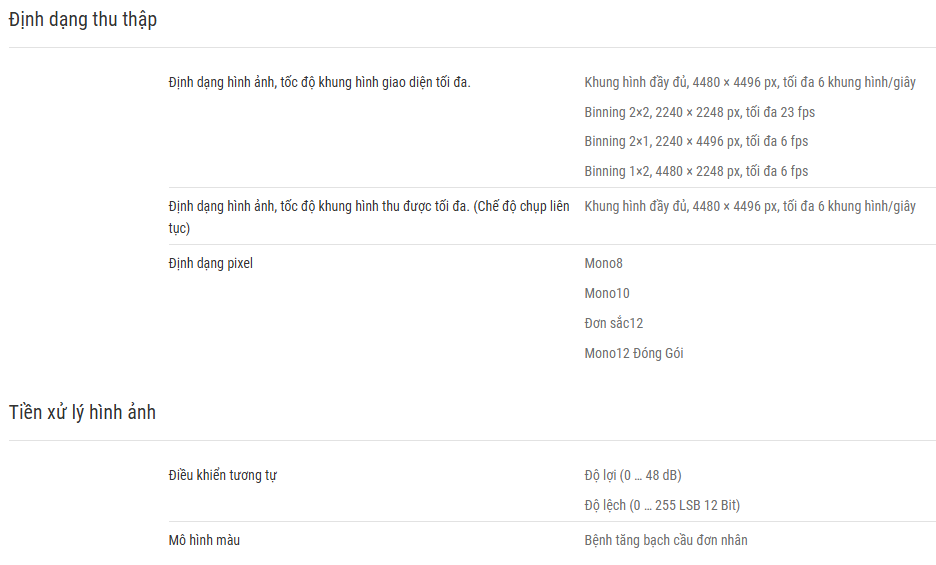Click the 'Điều khiển tương tự' row label

(x=223, y=475)
